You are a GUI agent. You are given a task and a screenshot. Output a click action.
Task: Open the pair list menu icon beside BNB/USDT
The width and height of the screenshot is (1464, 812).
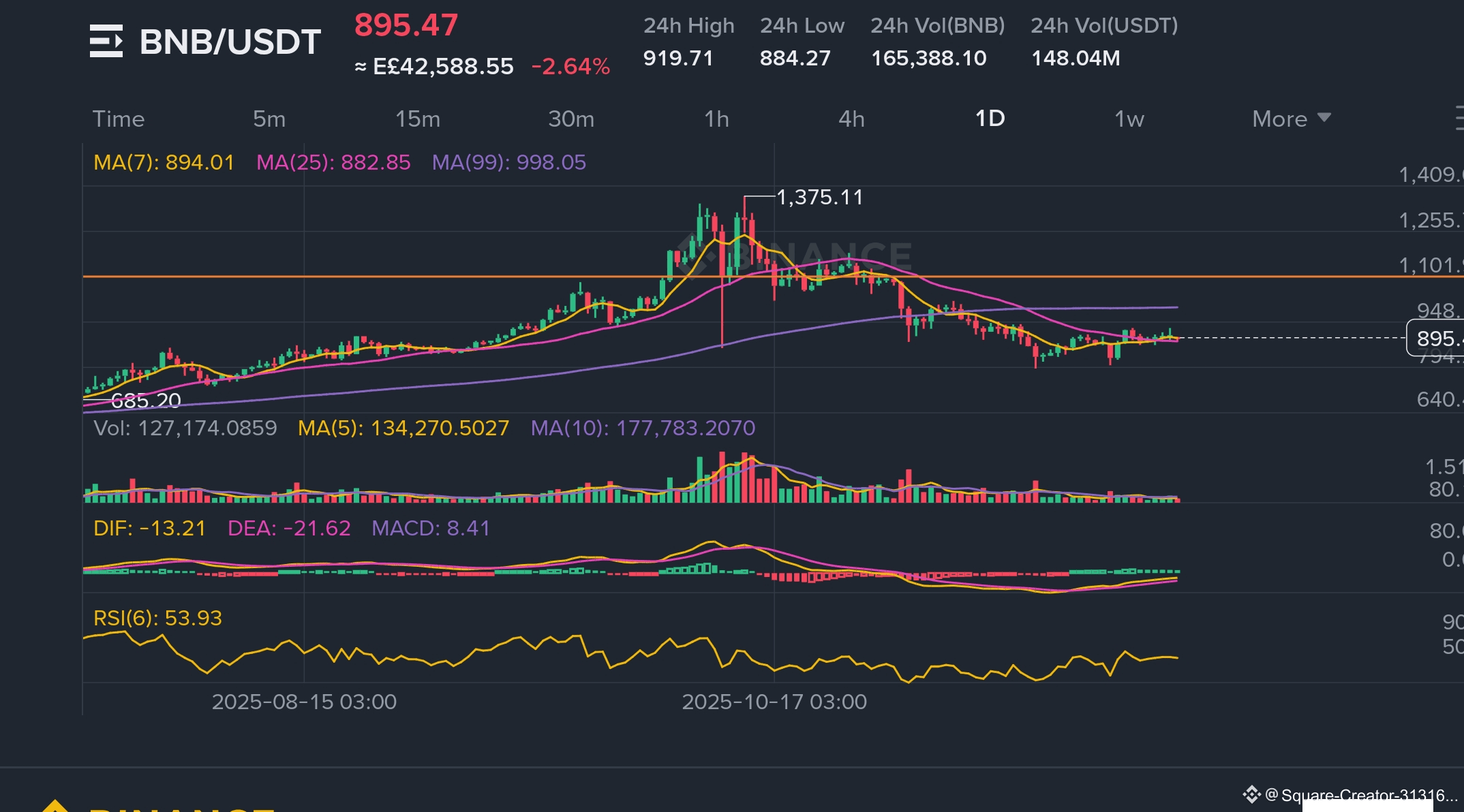106,41
